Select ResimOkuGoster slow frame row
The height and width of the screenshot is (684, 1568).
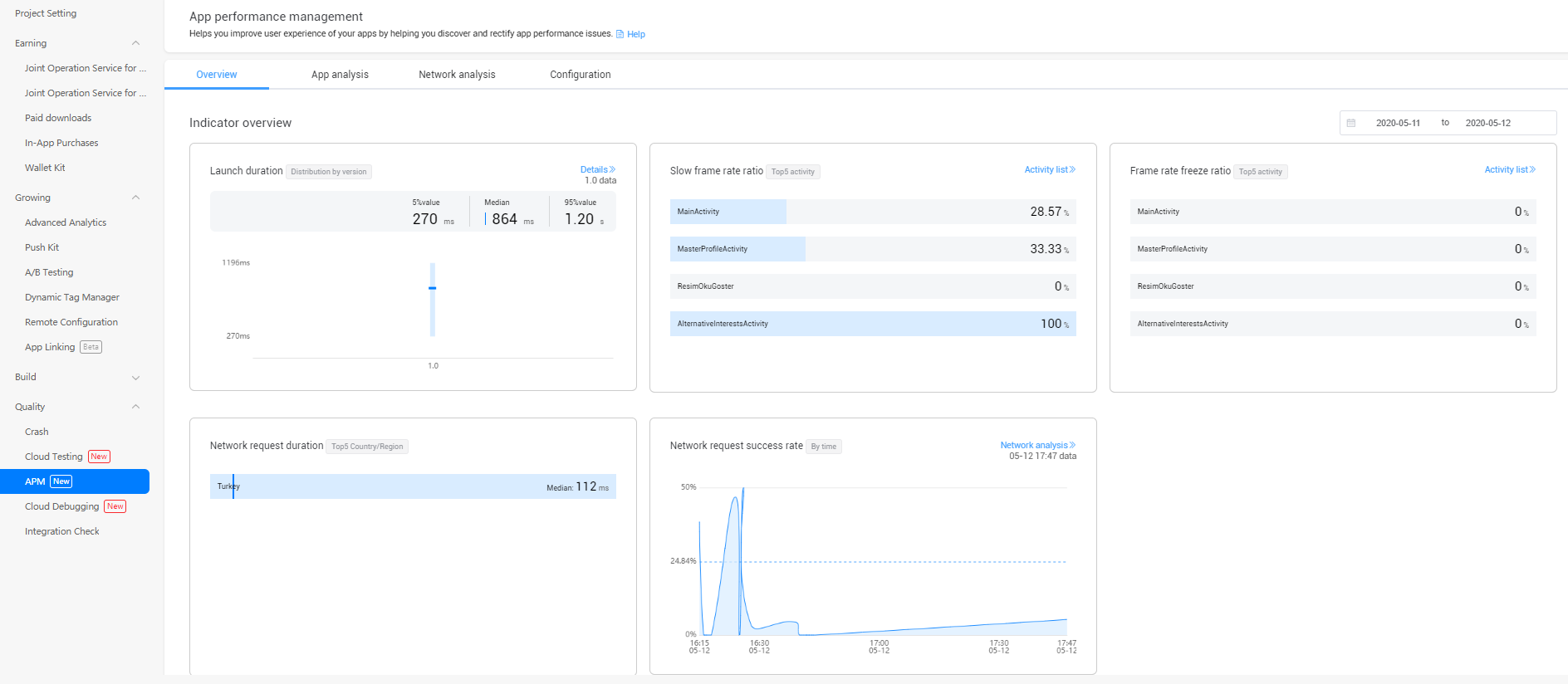tap(873, 286)
